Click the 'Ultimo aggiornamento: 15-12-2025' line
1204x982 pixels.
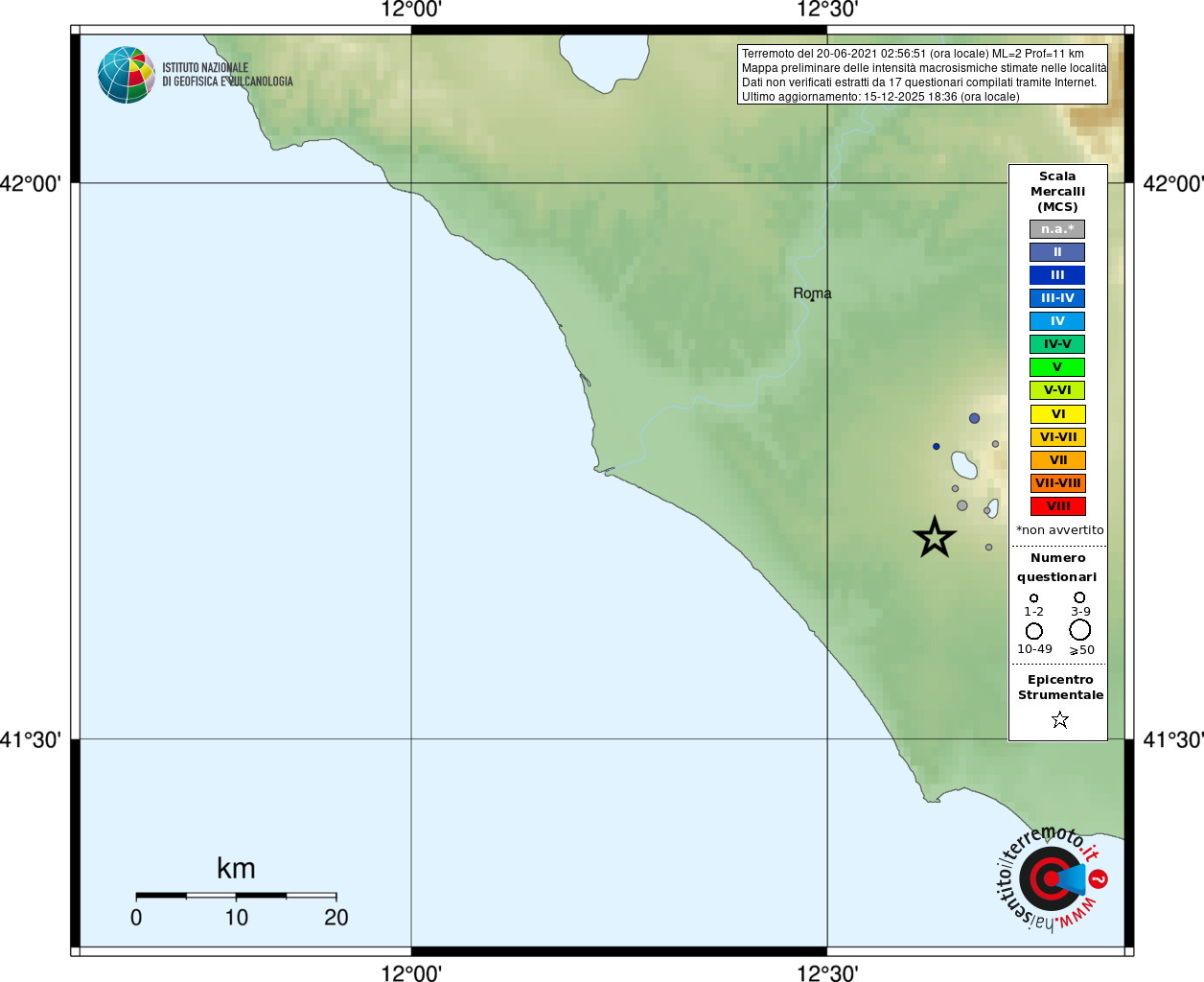(880, 97)
